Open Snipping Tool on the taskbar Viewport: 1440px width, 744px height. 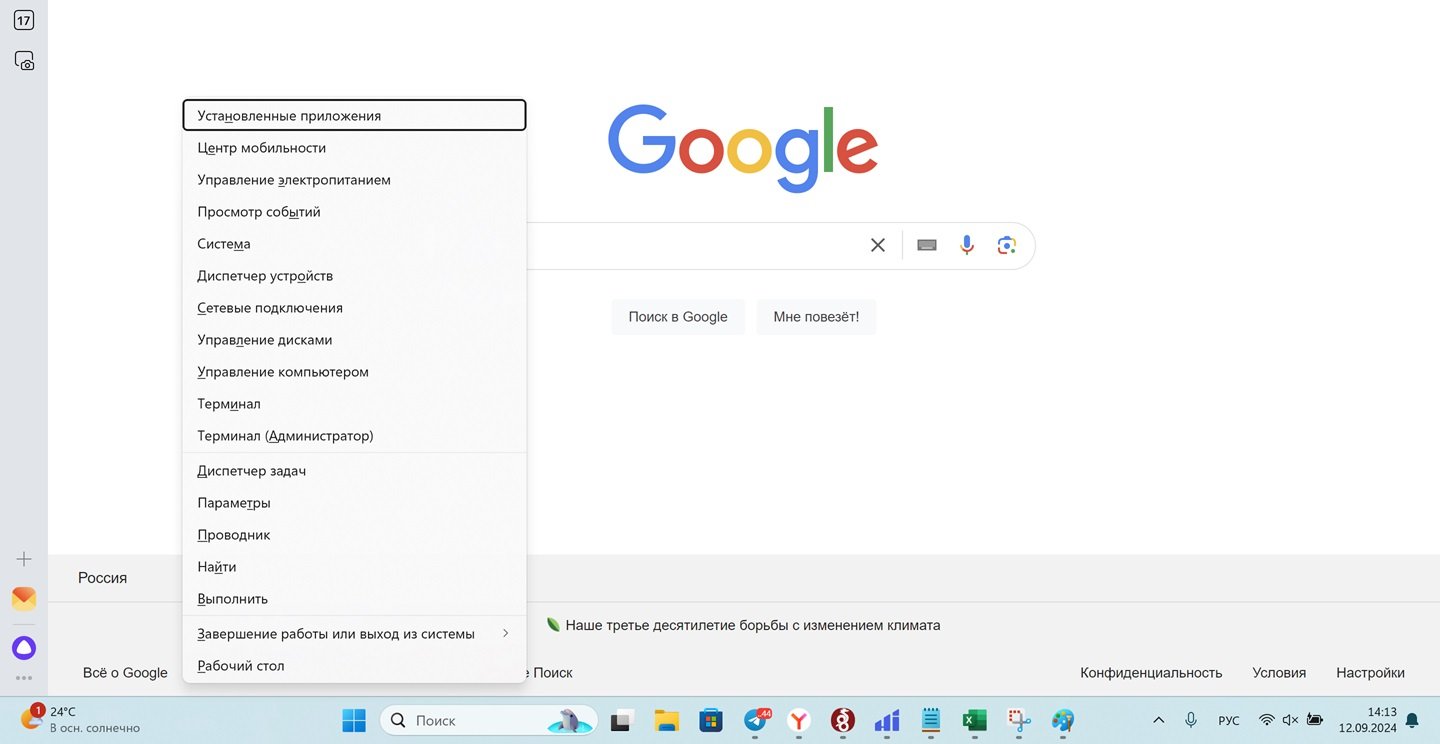(x=1019, y=720)
